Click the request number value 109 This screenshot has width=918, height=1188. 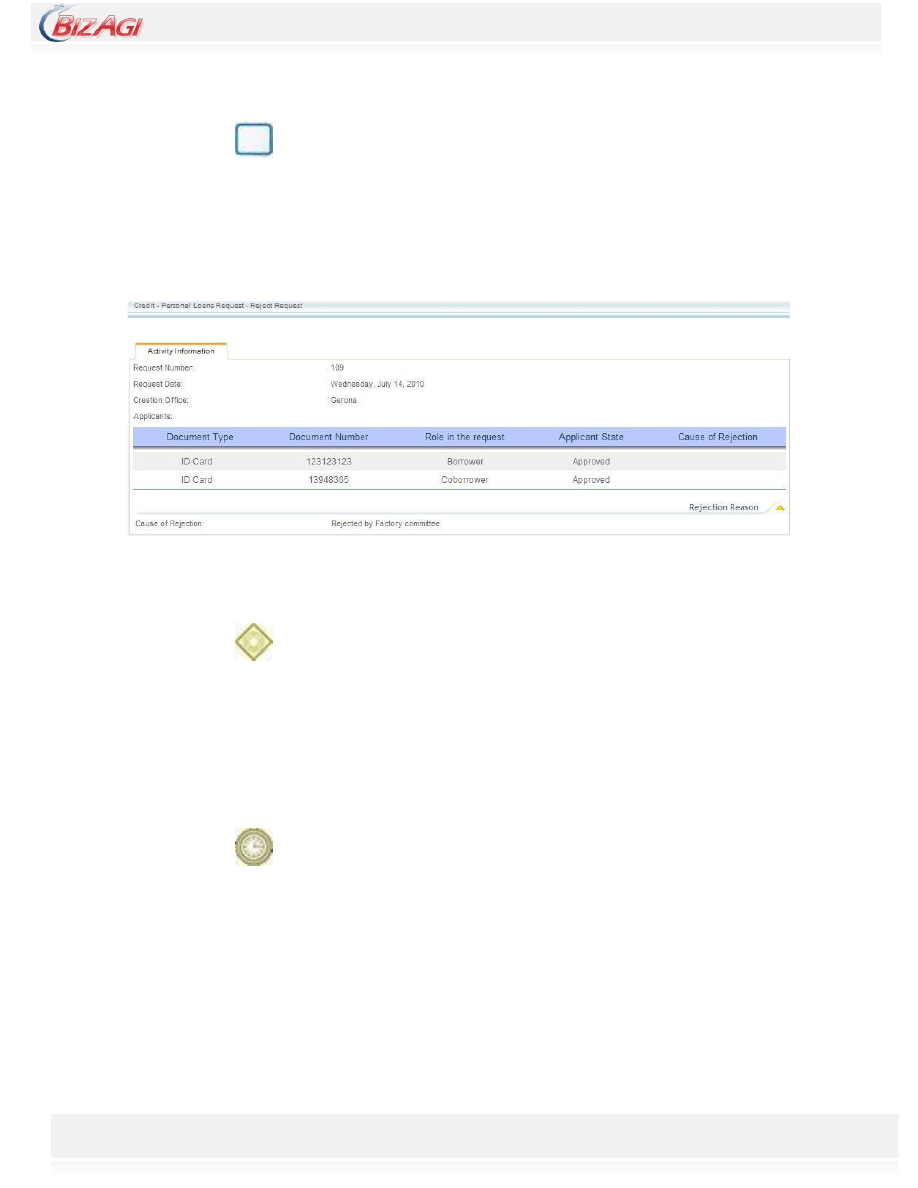pyautogui.click(x=338, y=368)
